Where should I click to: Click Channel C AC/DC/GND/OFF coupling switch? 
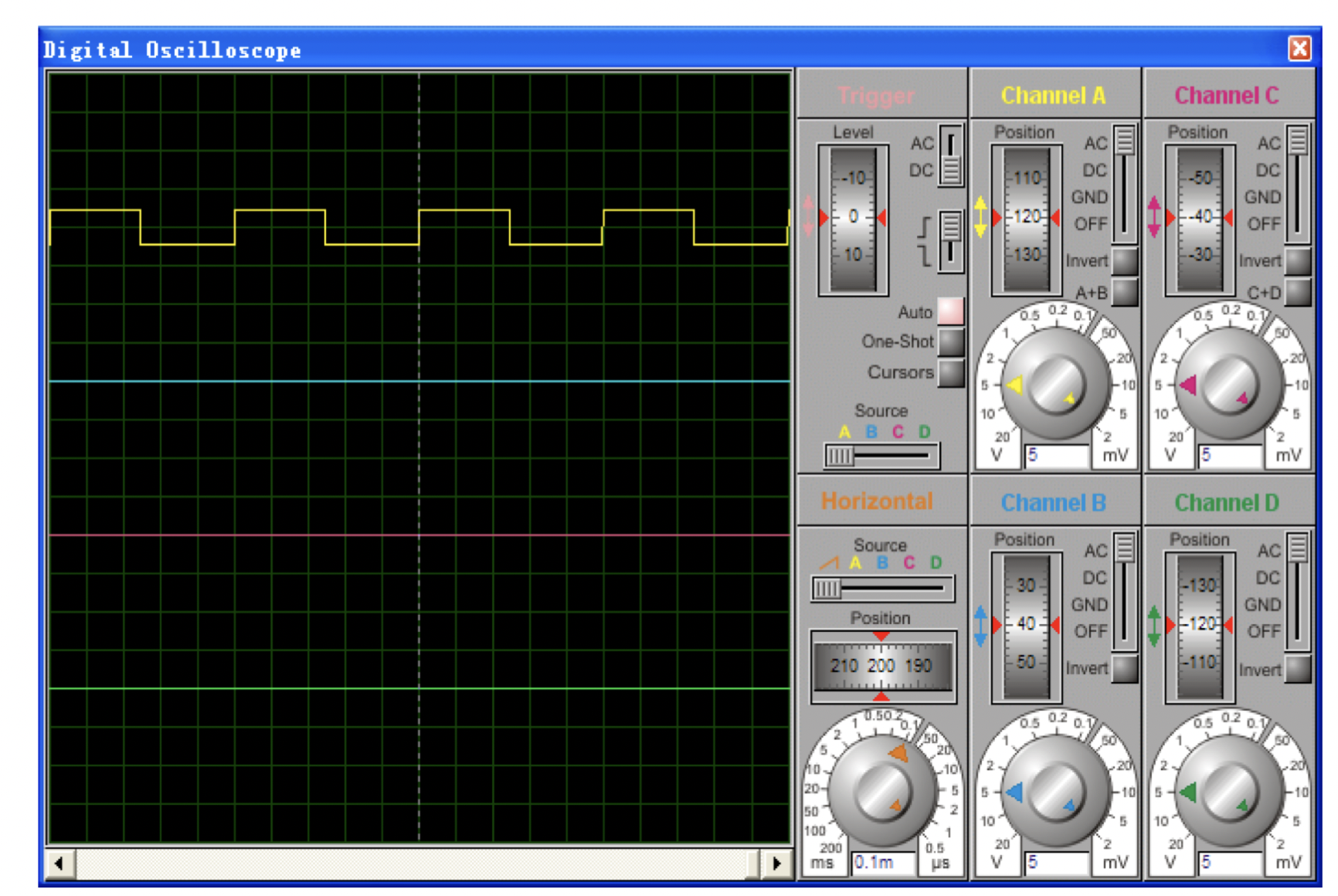1299,183
